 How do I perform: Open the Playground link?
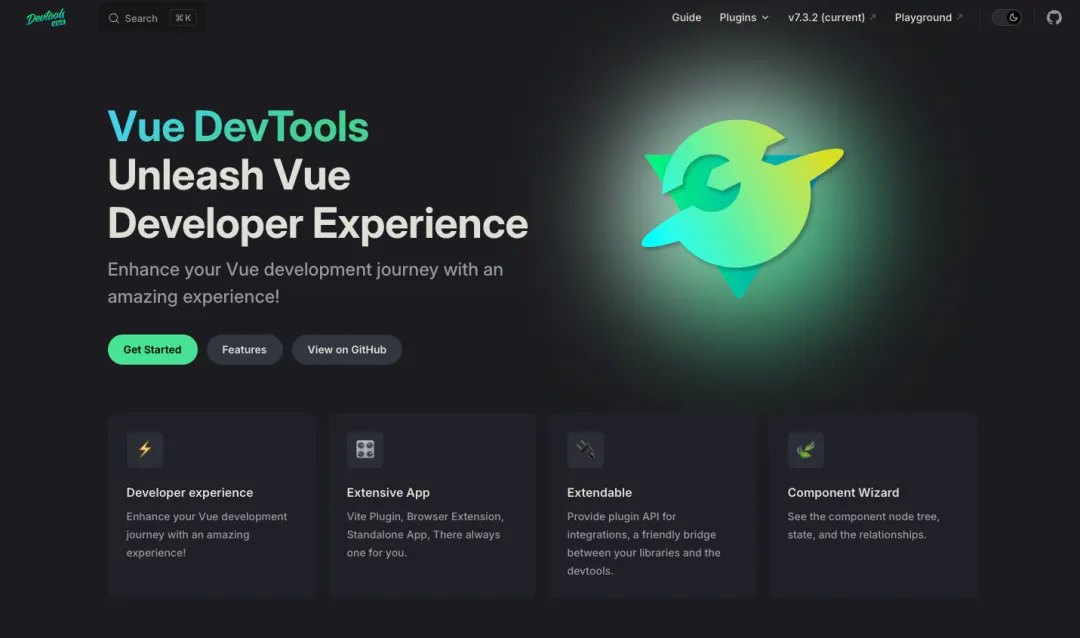[928, 17]
